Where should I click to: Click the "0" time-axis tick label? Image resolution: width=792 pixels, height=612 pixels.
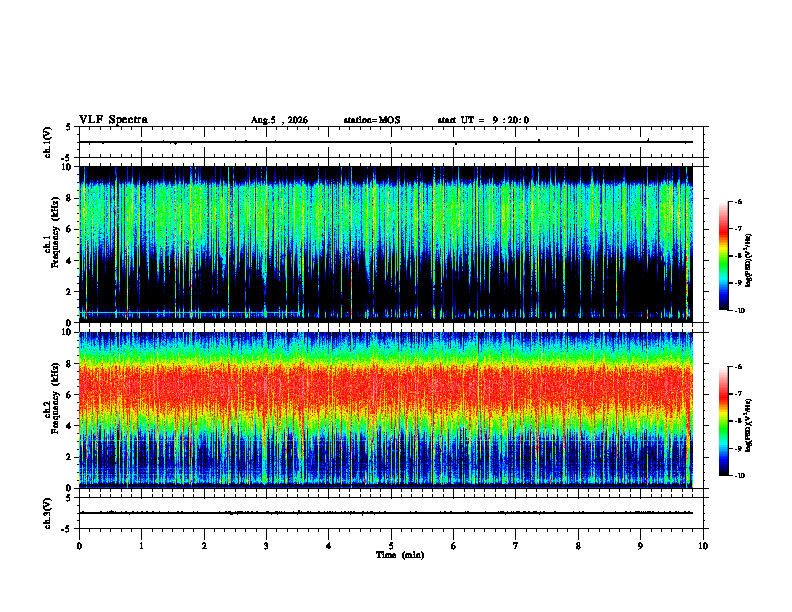79,546
